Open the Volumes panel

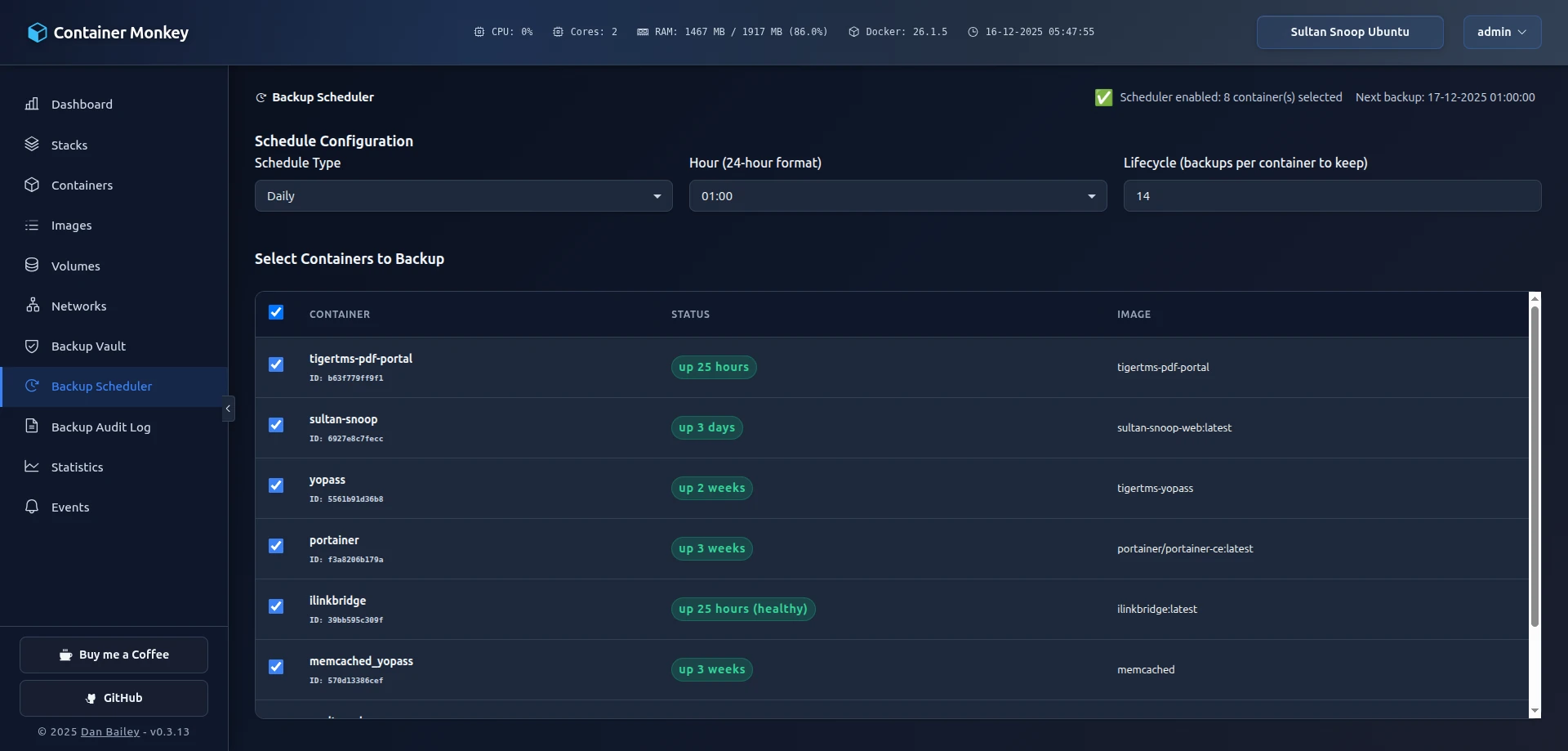77,265
